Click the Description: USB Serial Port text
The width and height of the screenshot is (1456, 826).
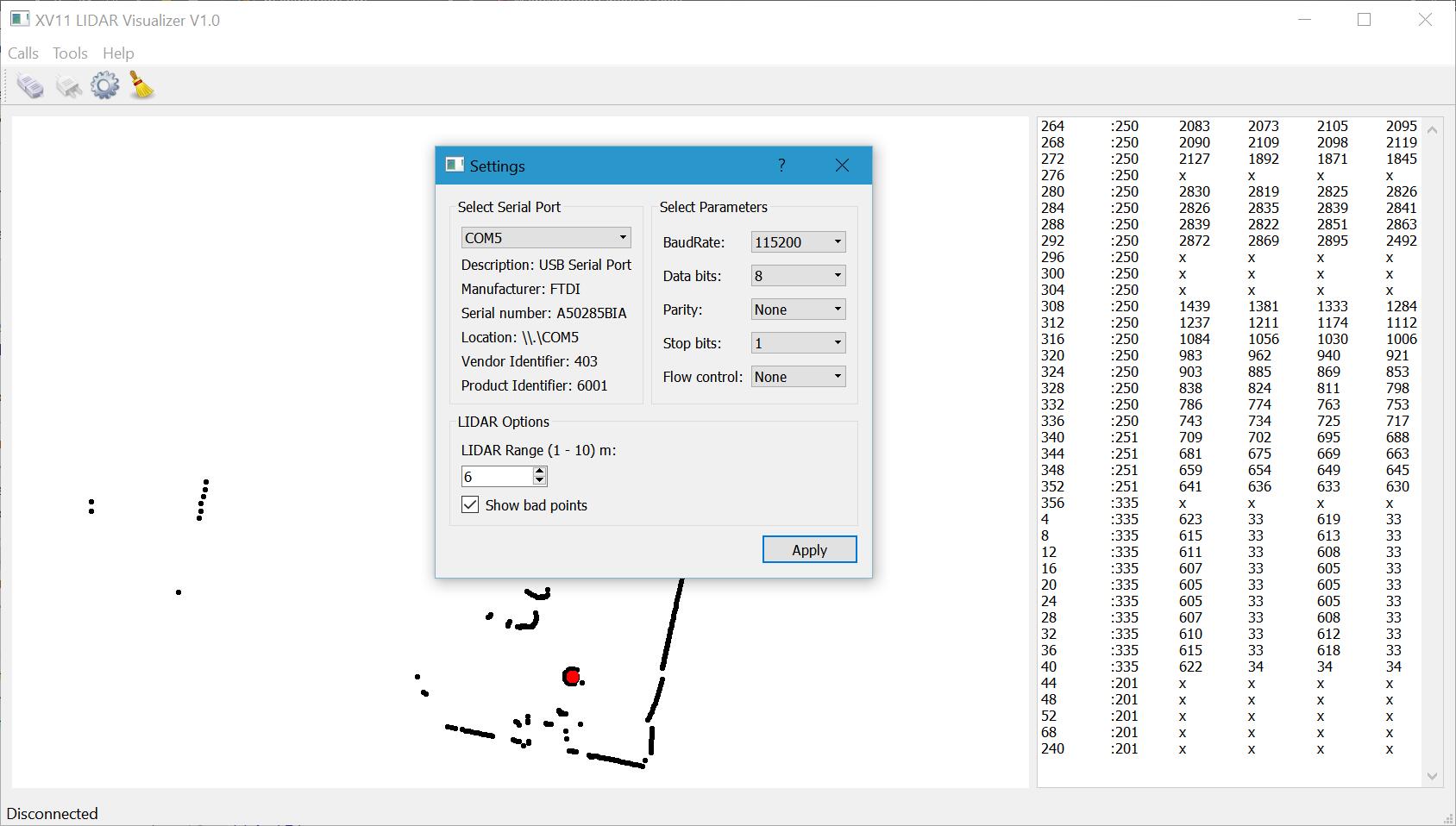[546, 265]
